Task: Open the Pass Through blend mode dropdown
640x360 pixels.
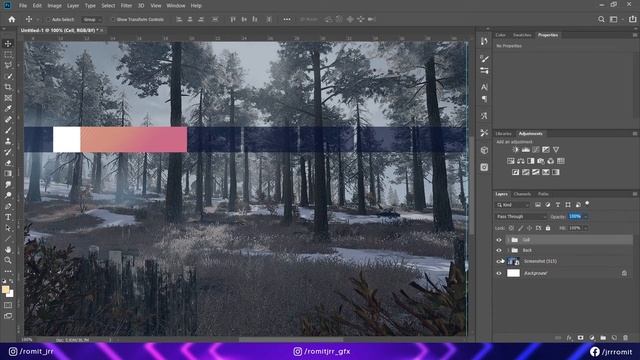Action: 521,216
